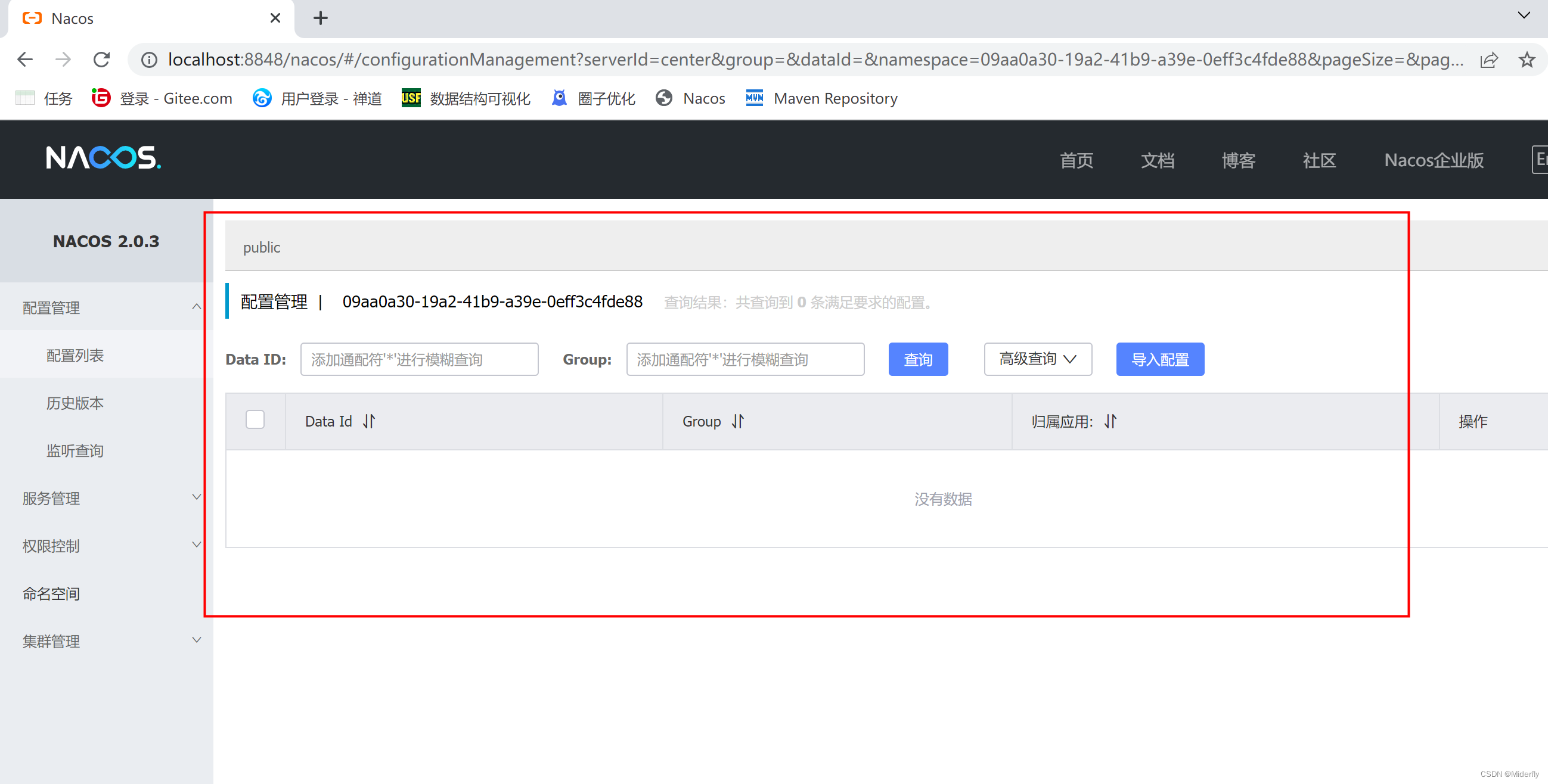Click the NACOS logo in the header
The width and height of the screenshot is (1548, 784).
pyautogui.click(x=103, y=158)
